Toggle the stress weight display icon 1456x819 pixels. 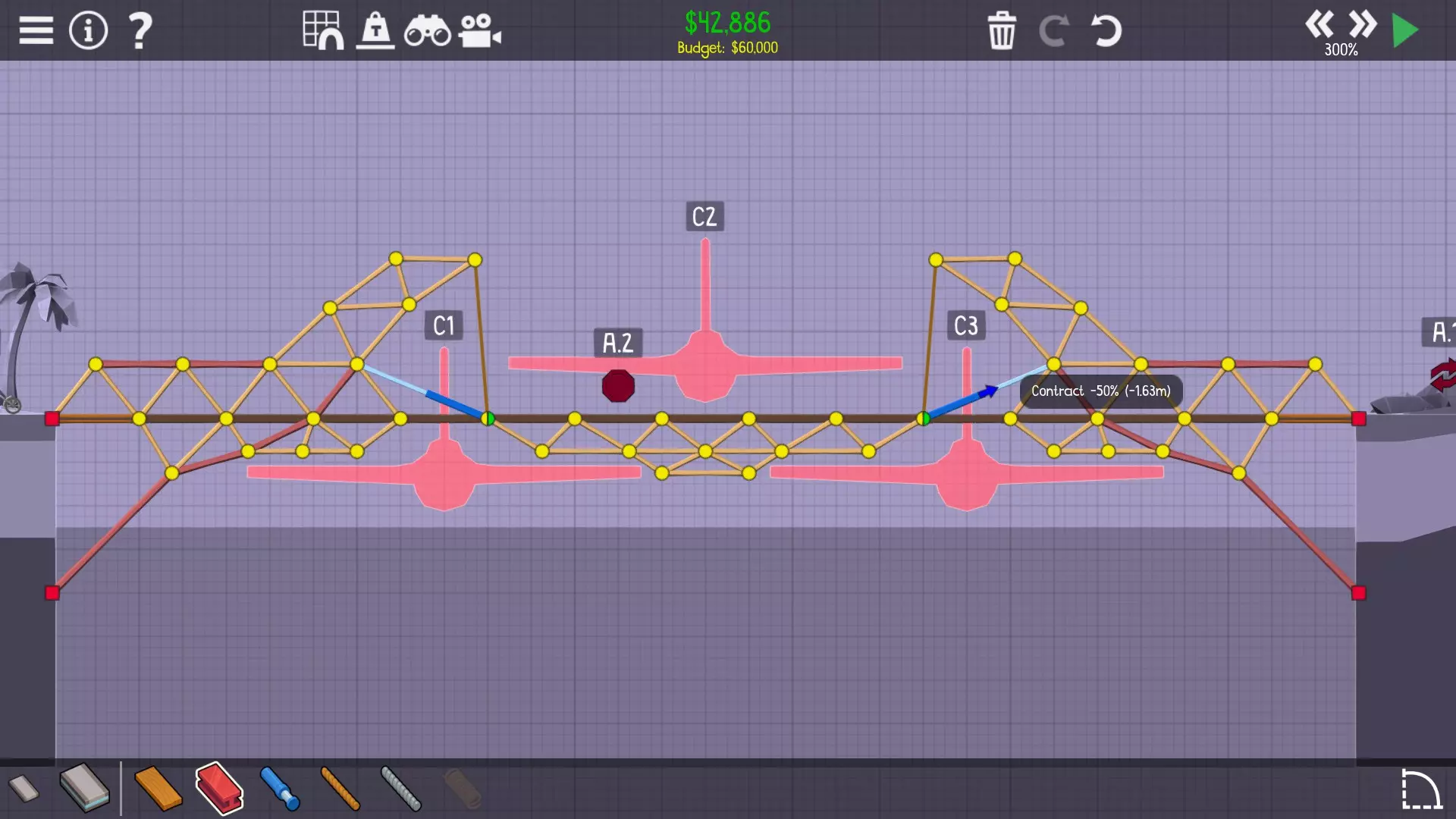pos(375,30)
